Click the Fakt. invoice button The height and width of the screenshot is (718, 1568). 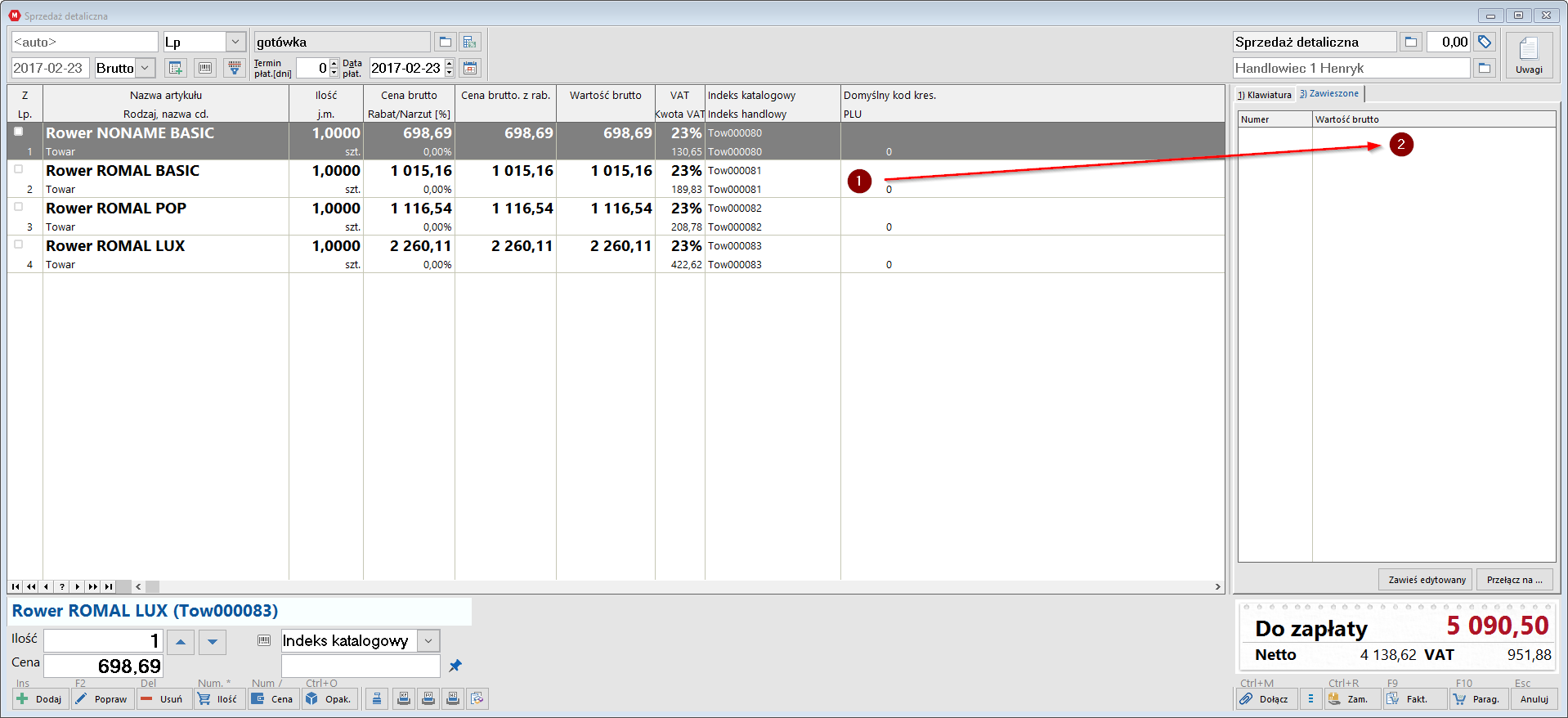pos(1415,698)
